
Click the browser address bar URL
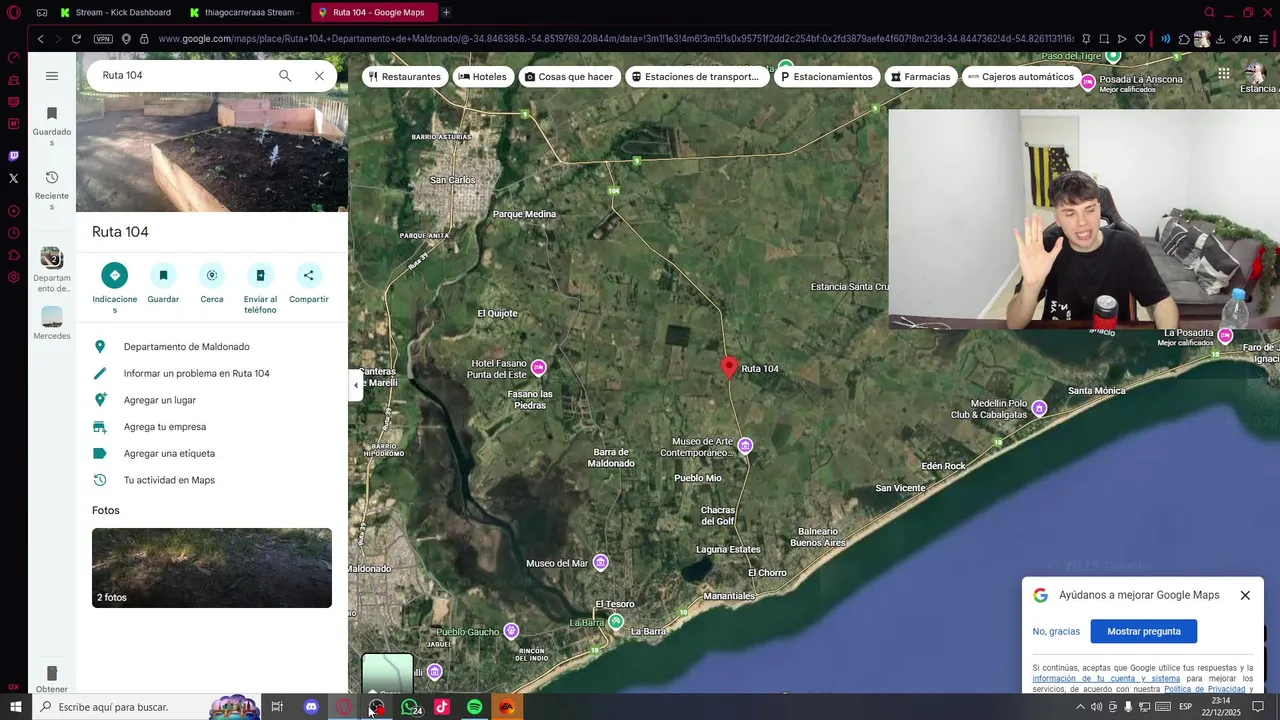[615, 39]
